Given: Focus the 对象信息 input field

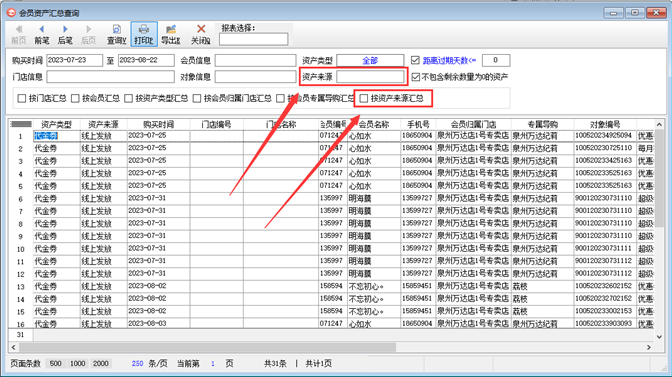Looking at the screenshot, I should point(255,77).
